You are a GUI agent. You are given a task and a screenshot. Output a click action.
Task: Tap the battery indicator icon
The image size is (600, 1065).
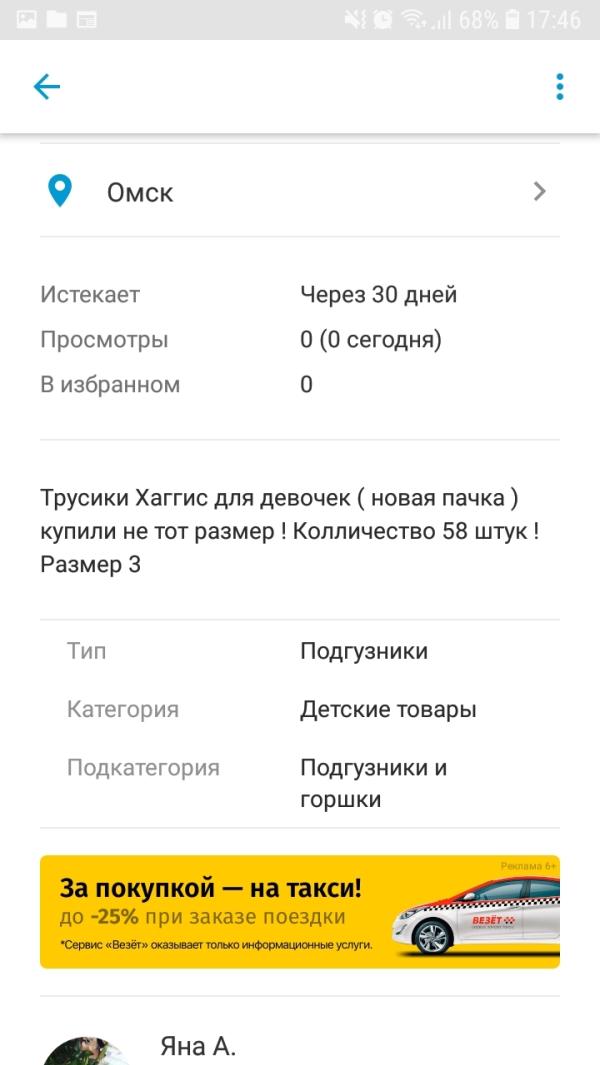[x=513, y=20]
